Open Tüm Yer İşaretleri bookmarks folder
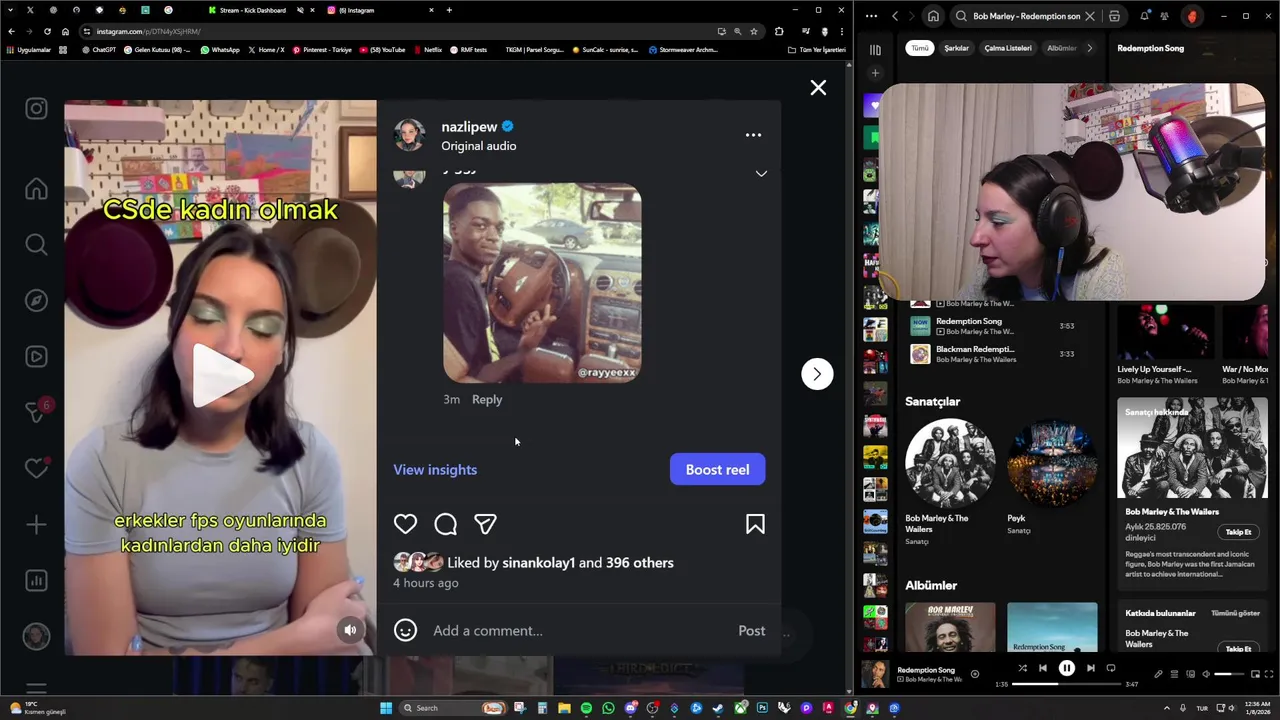Screen dimensions: 1280x720 (816, 49)
